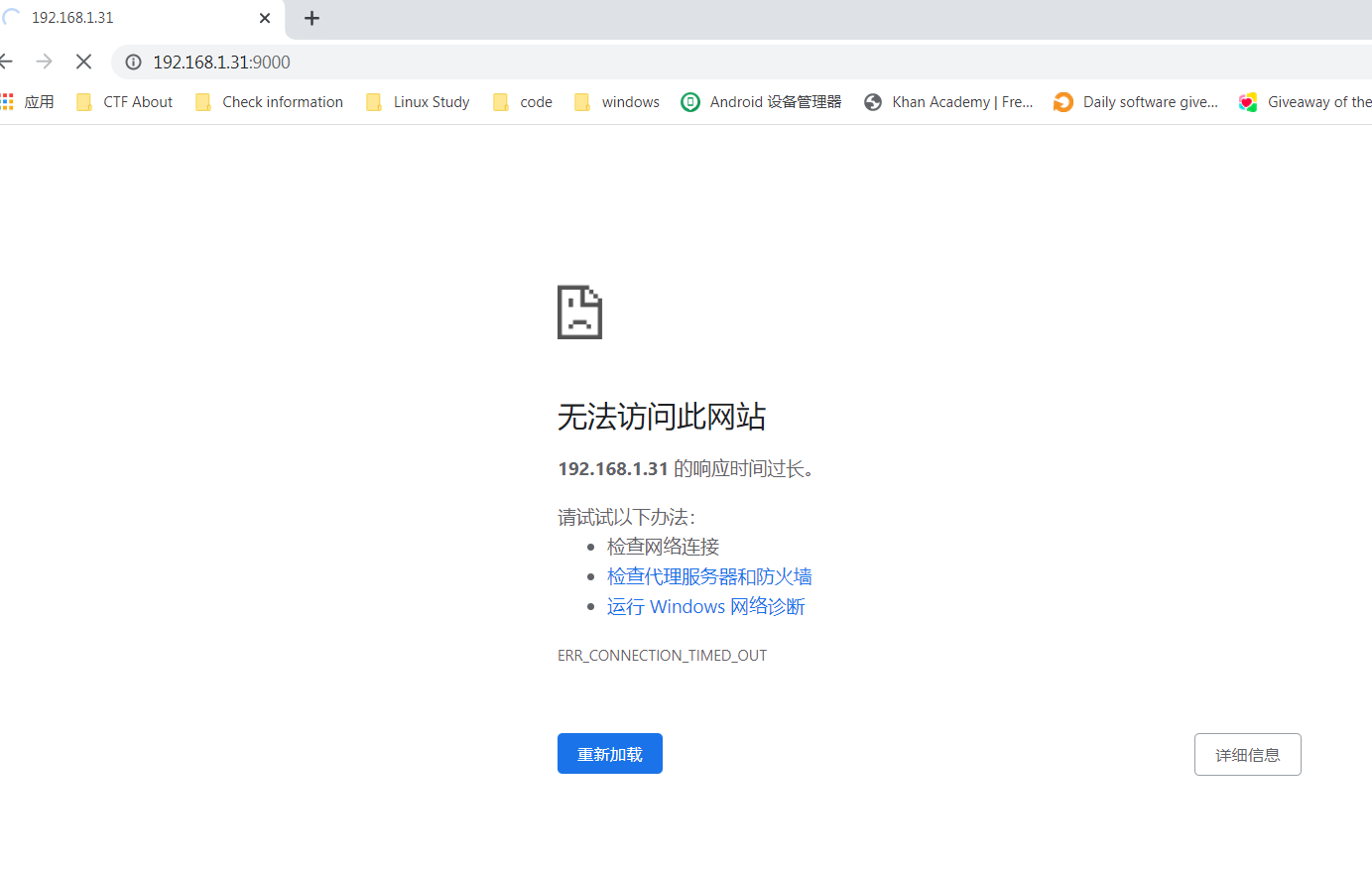Click inside the address bar
The image size is (1372, 872).
tap(397, 62)
